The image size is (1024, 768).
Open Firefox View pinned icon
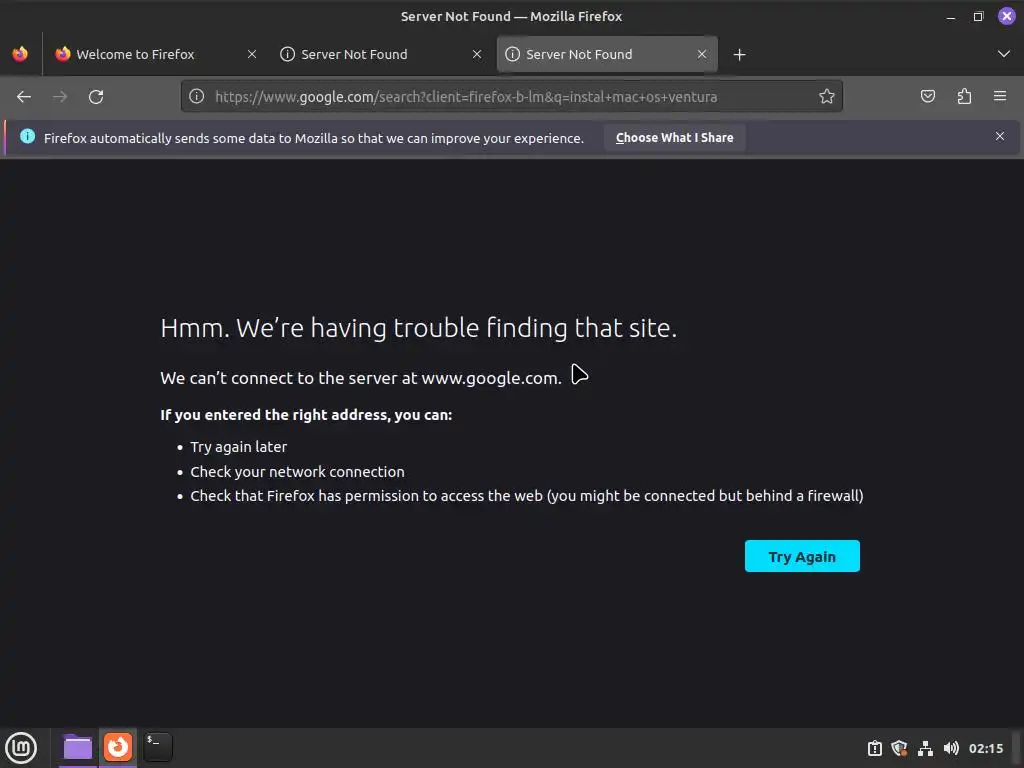pyautogui.click(x=20, y=54)
